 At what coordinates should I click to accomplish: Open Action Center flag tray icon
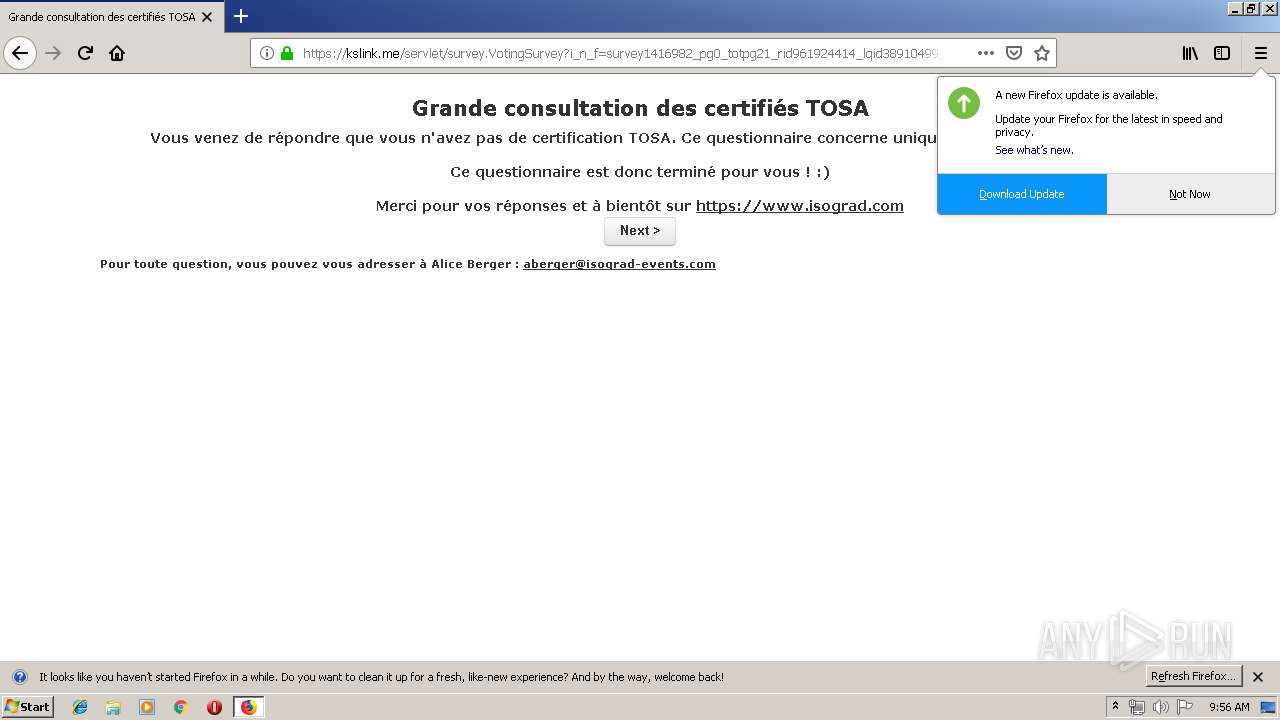tap(1185, 707)
